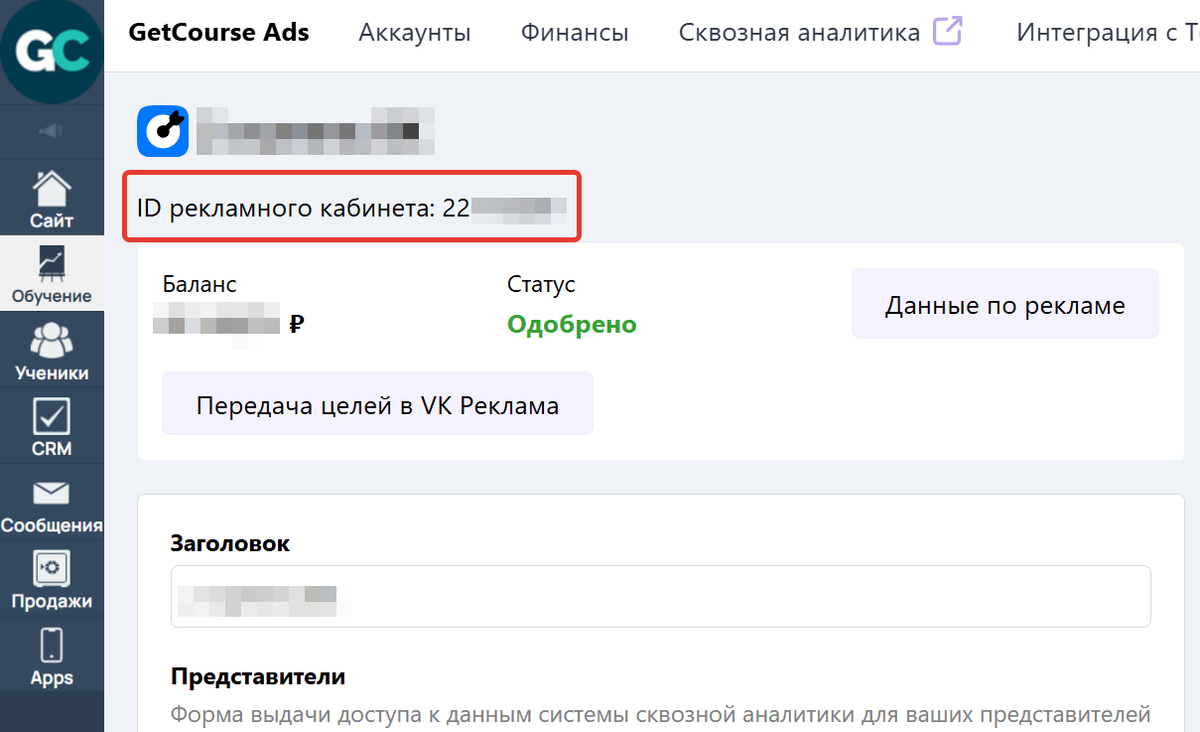Focus the Заголовок input field
Screen dimensions: 1200x732
coord(661,597)
